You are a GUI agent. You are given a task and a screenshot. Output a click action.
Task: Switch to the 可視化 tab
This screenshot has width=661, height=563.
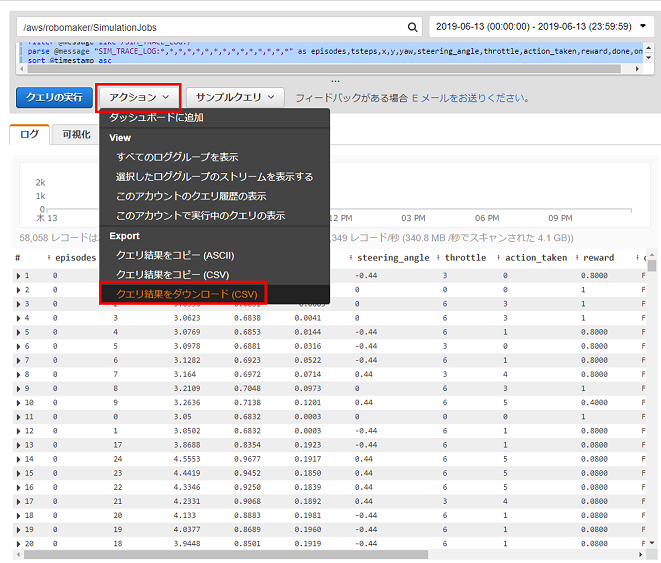tap(77, 134)
